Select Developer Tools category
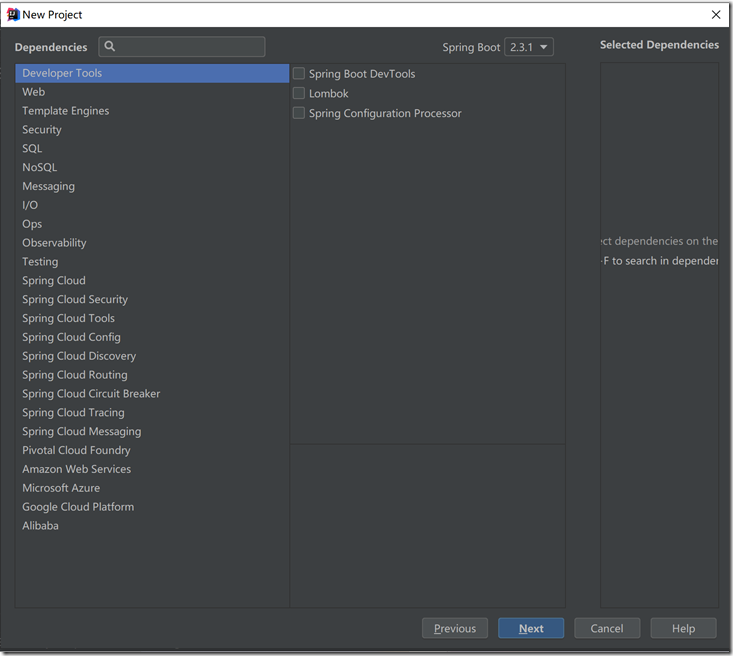 (x=152, y=73)
